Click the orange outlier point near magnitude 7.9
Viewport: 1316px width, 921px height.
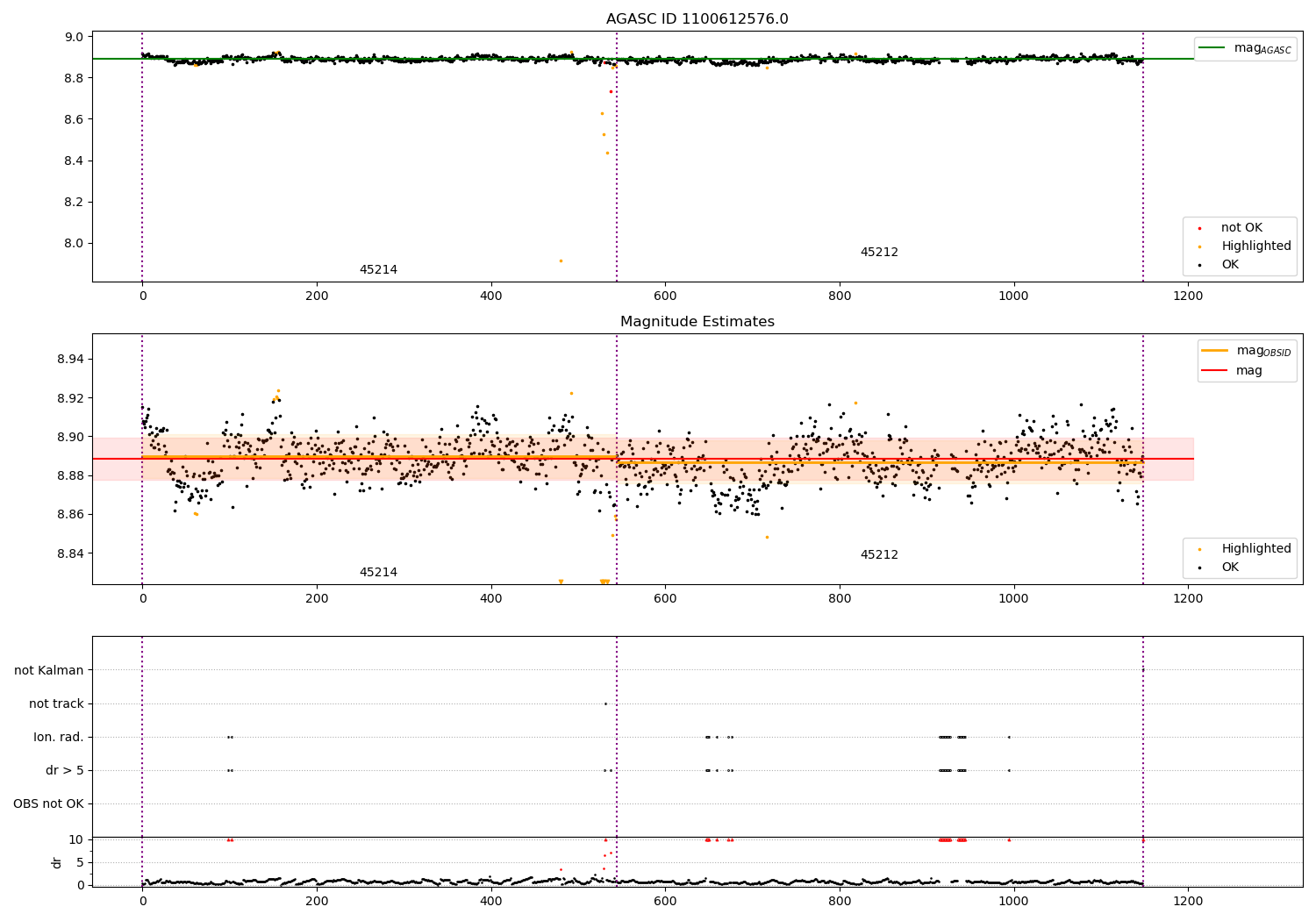(561, 261)
